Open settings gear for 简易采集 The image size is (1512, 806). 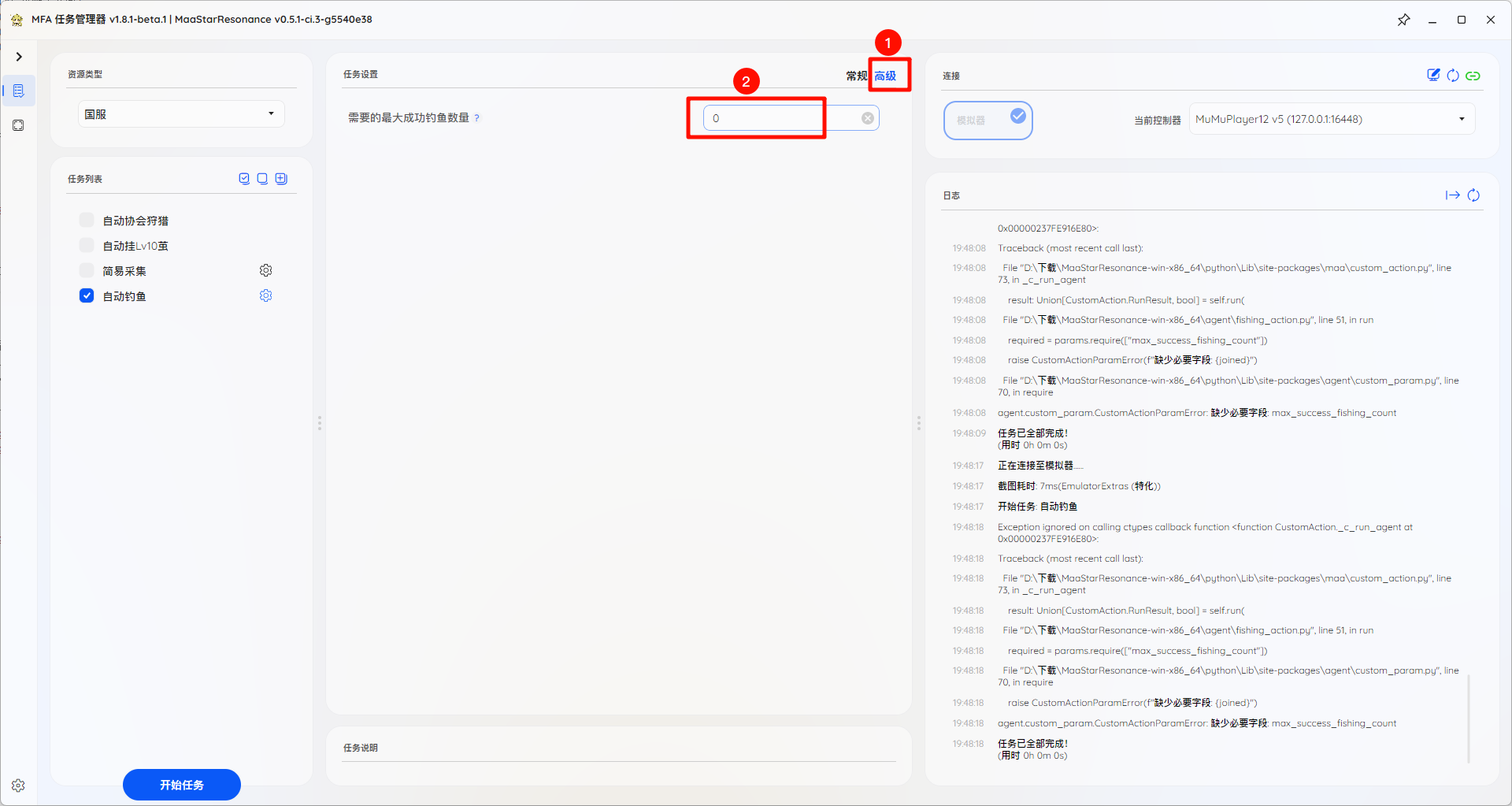266,270
